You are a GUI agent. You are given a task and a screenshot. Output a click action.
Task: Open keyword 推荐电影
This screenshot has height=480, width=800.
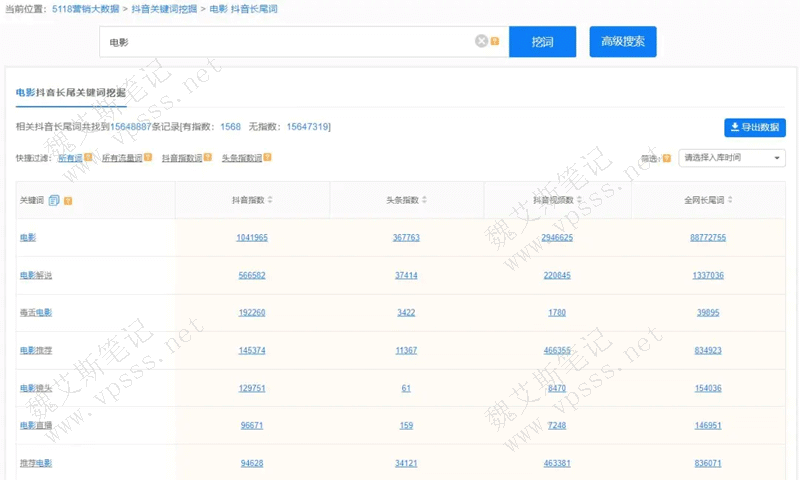pyautogui.click(x=36, y=463)
